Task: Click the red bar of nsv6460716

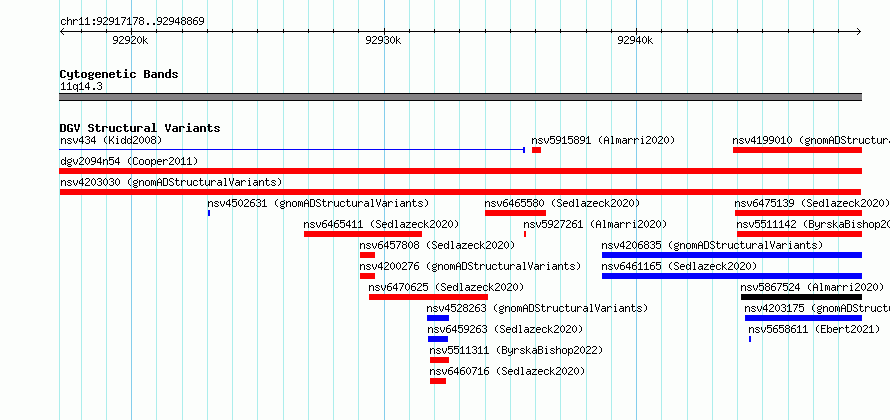Action: pos(438,381)
